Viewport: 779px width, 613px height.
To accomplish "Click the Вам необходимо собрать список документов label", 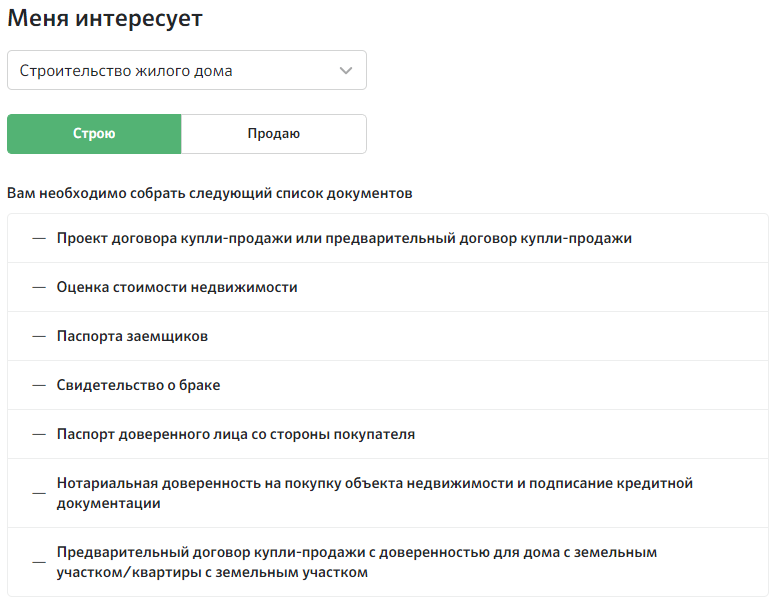I will coord(210,193).
